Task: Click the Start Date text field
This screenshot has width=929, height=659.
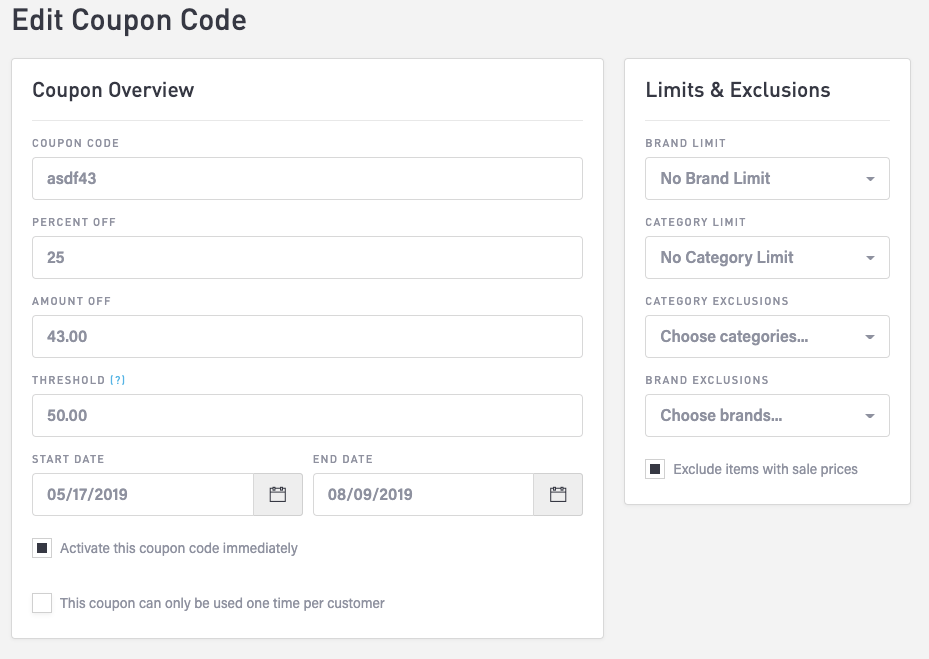Action: (143, 494)
